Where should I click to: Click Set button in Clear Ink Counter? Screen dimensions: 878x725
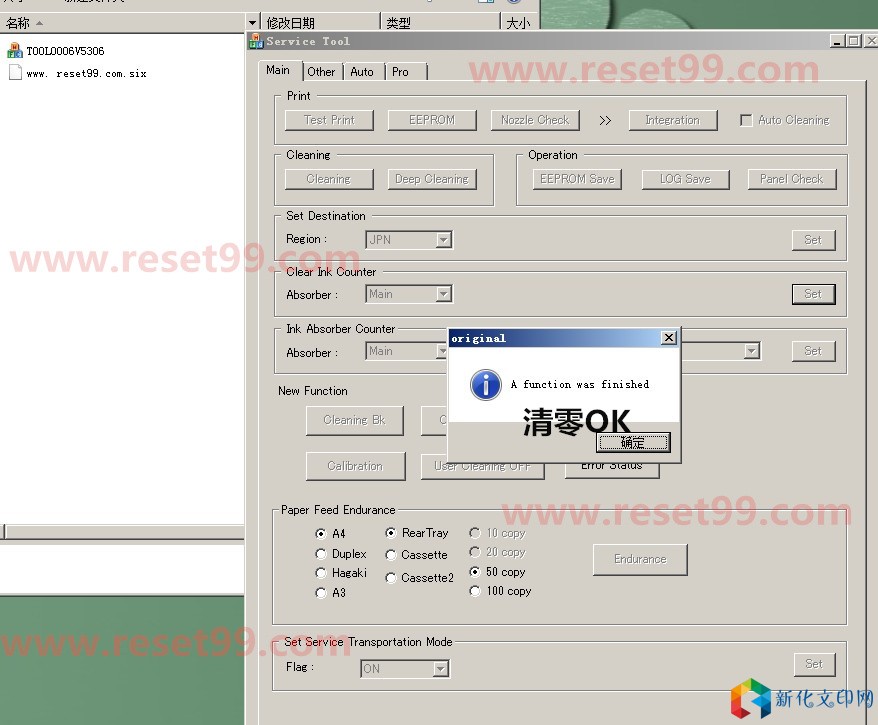point(813,294)
